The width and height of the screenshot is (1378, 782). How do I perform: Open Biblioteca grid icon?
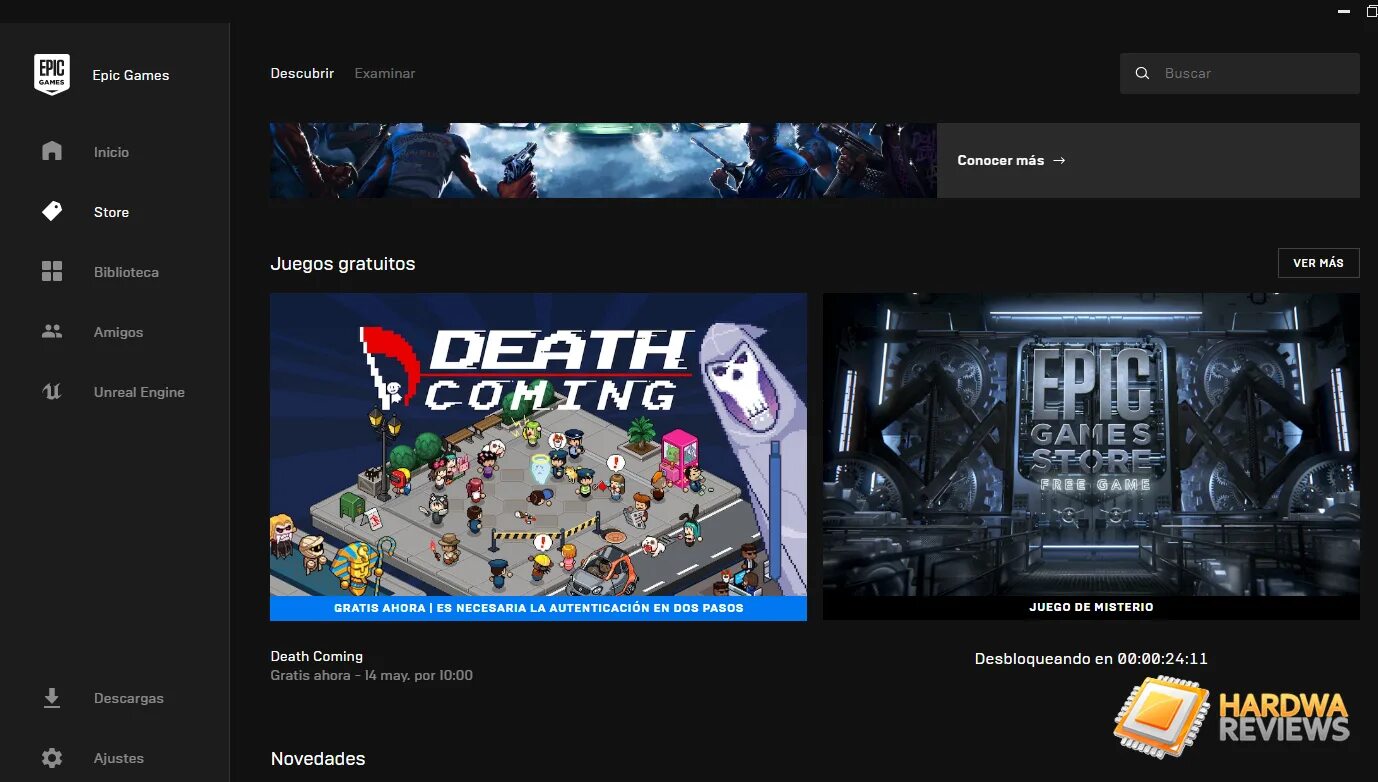coord(52,271)
